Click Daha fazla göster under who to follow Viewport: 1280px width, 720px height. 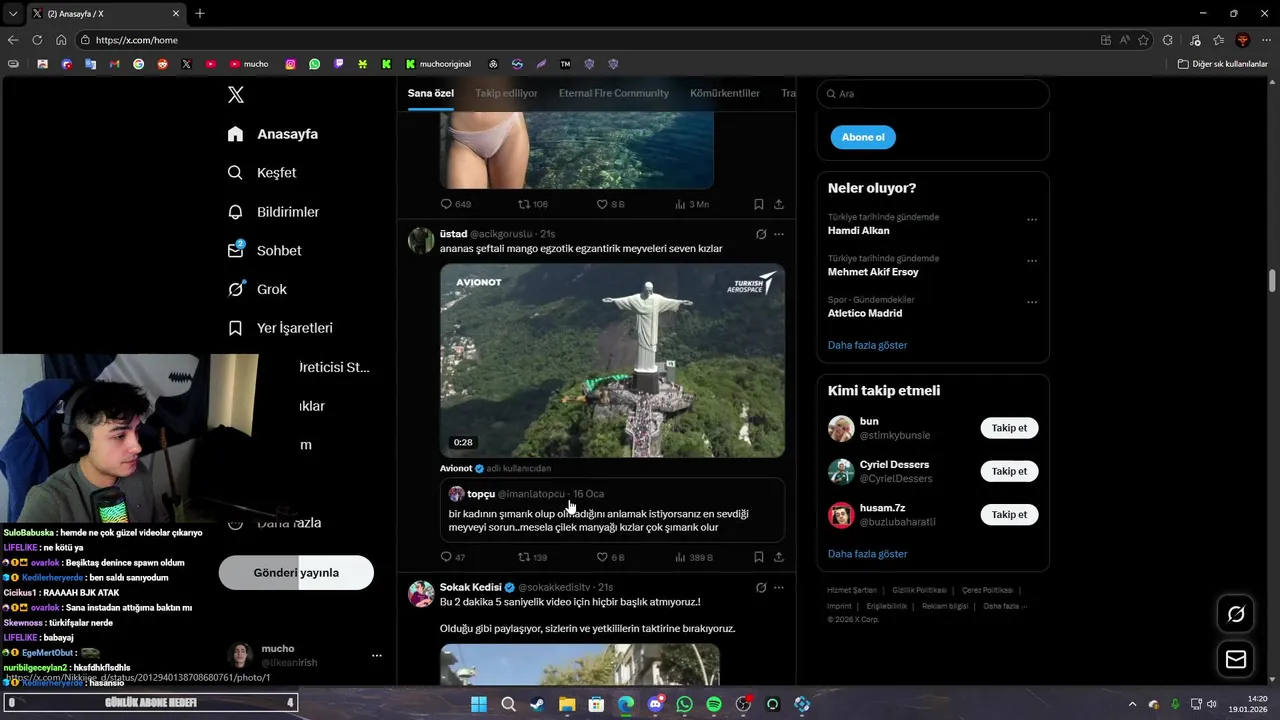(868, 554)
